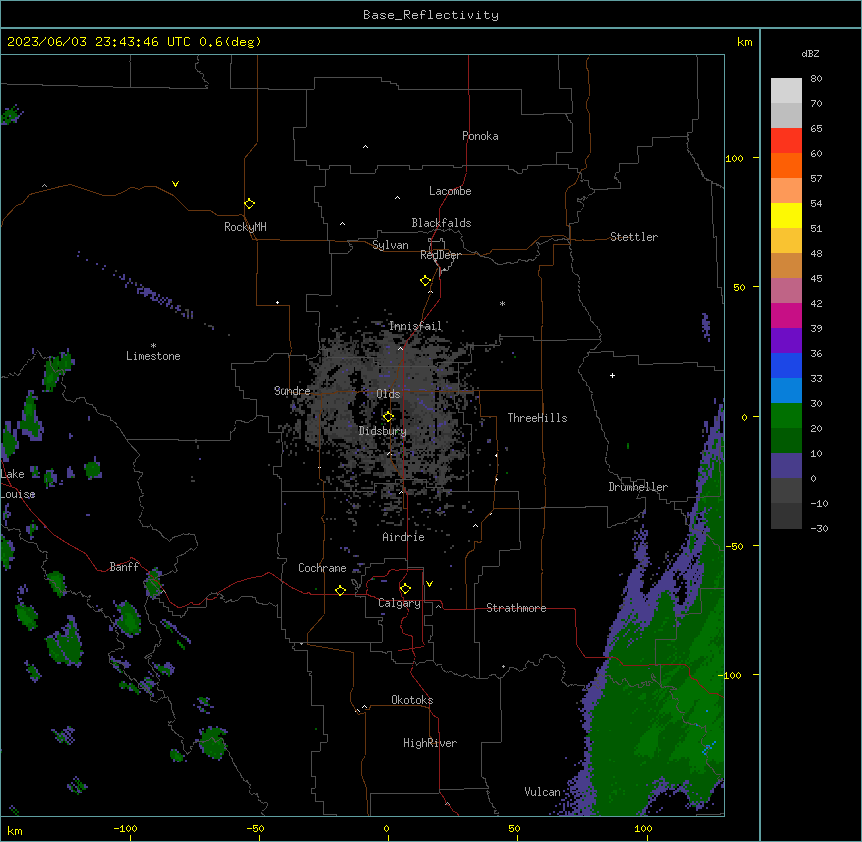Select the Olds town label
Screen dimensions: 862x842
tap(388, 394)
